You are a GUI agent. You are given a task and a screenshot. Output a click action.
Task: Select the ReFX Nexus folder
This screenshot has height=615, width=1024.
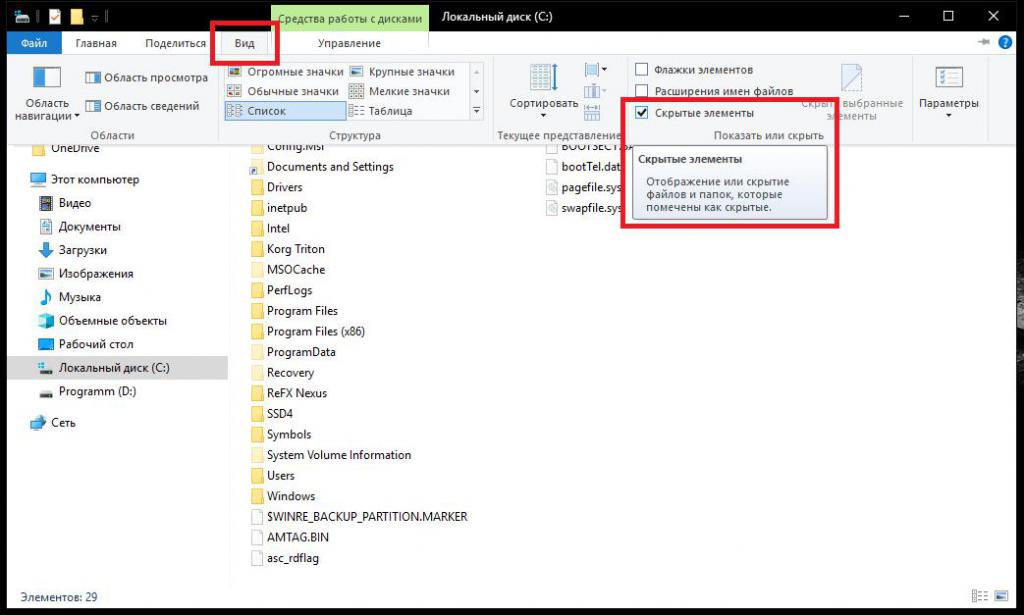[289, 393]
